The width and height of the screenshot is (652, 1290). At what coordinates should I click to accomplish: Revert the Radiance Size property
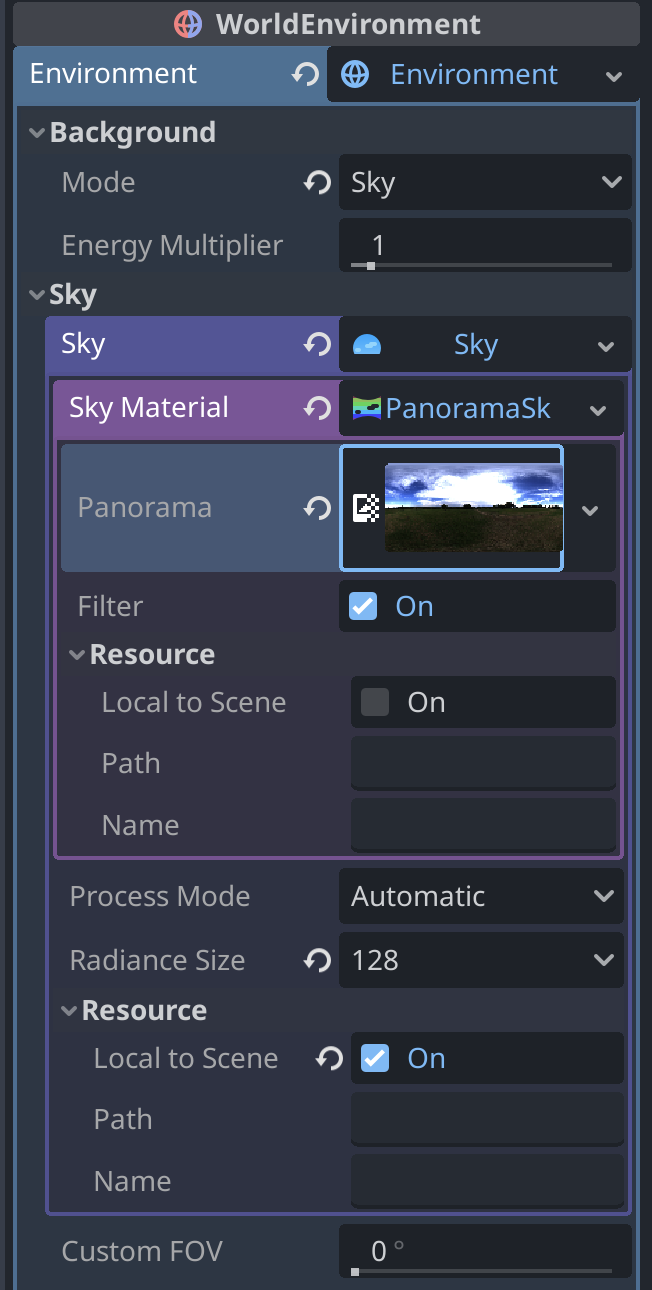tap(316, 960)
